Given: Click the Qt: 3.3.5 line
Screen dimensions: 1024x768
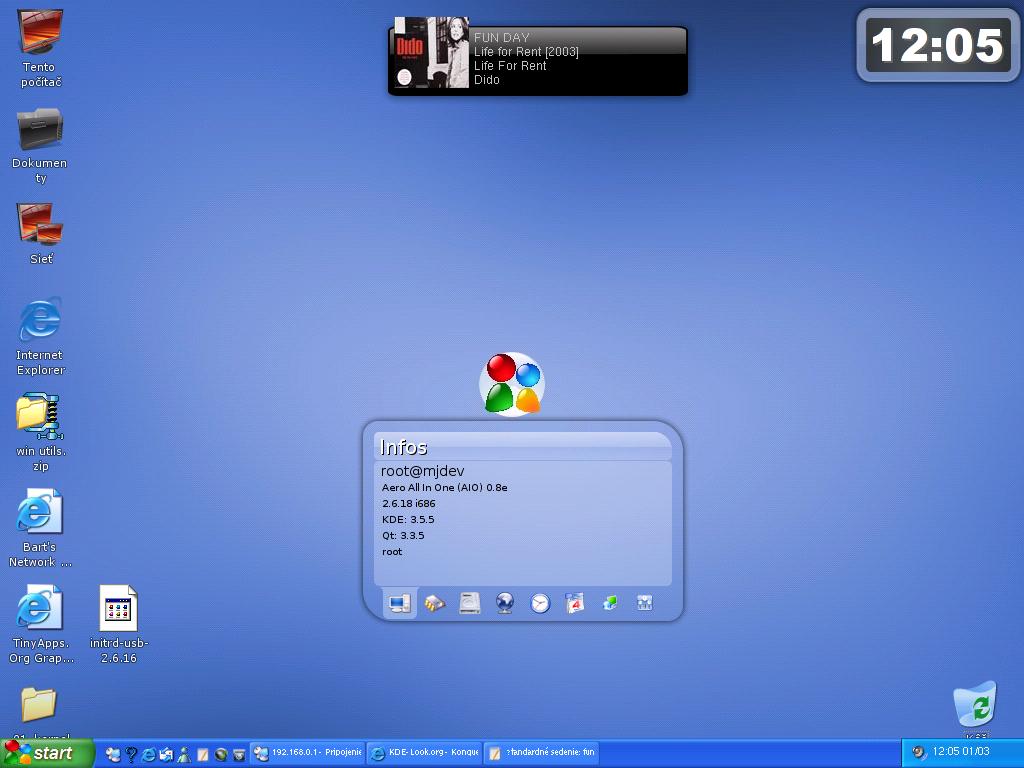Looking at the screenshot, I should [403, 535].
